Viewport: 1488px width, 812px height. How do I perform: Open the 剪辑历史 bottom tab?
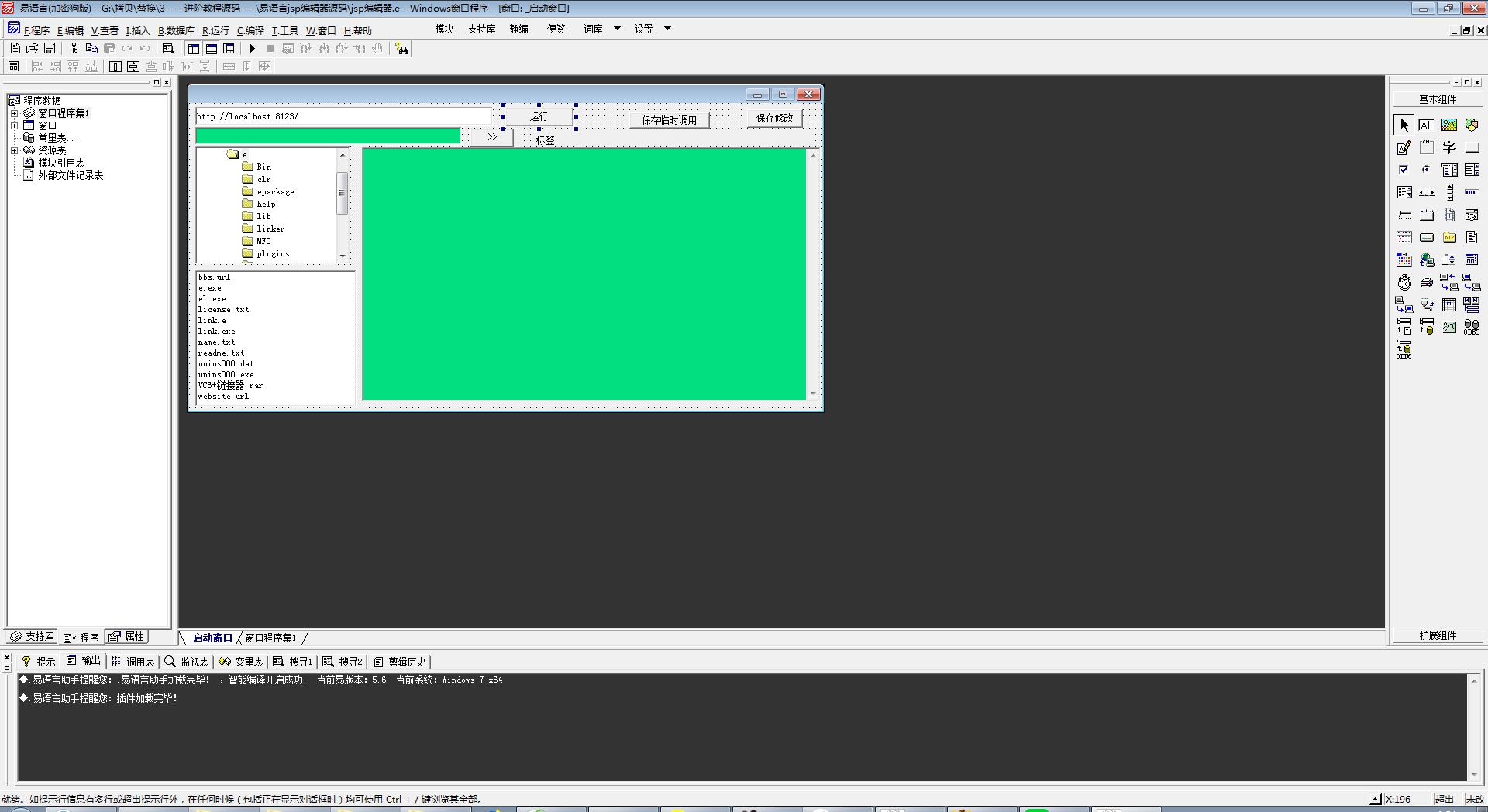[x=400, y=662]
